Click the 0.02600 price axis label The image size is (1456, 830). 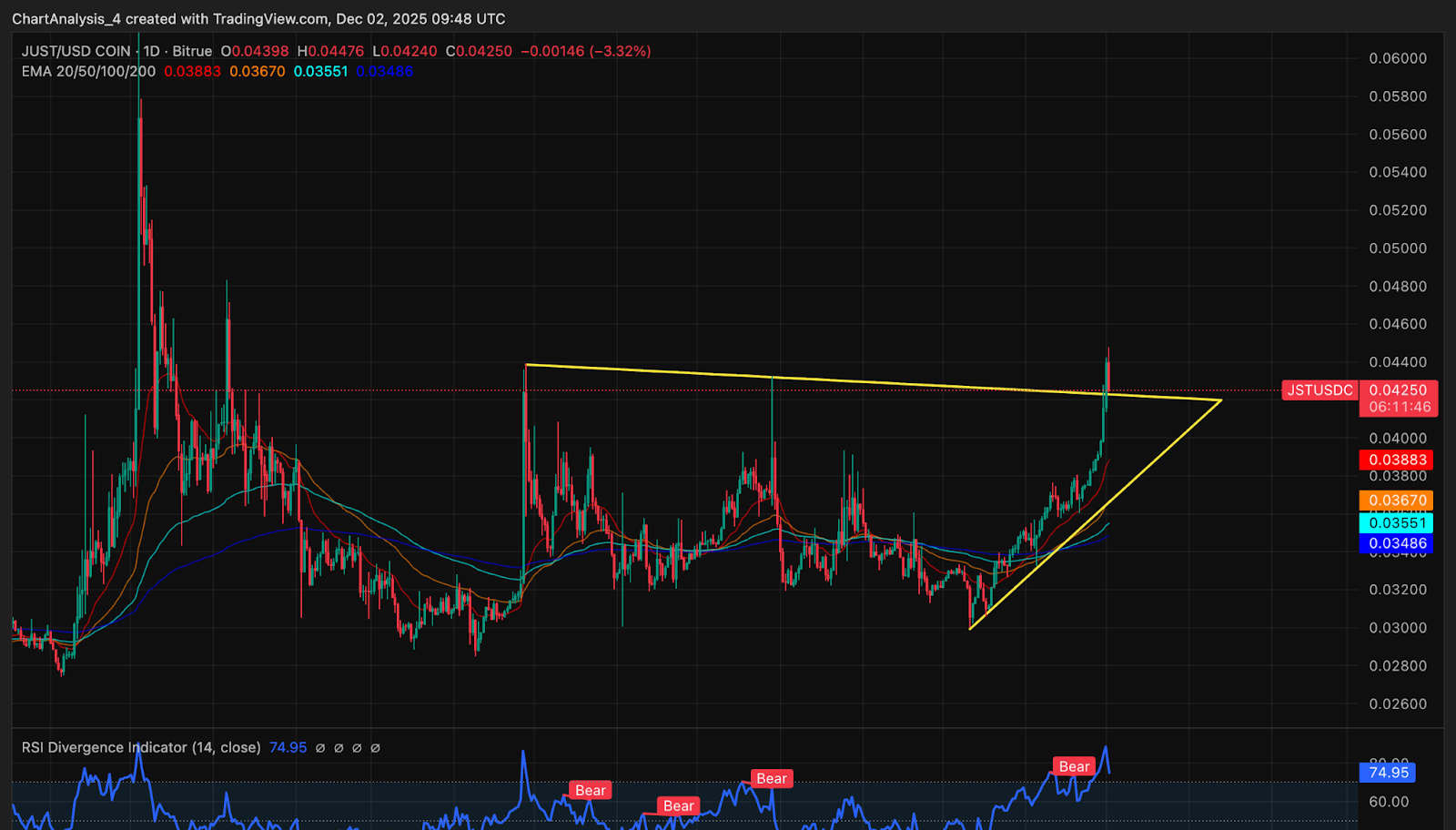point(1398,704)
